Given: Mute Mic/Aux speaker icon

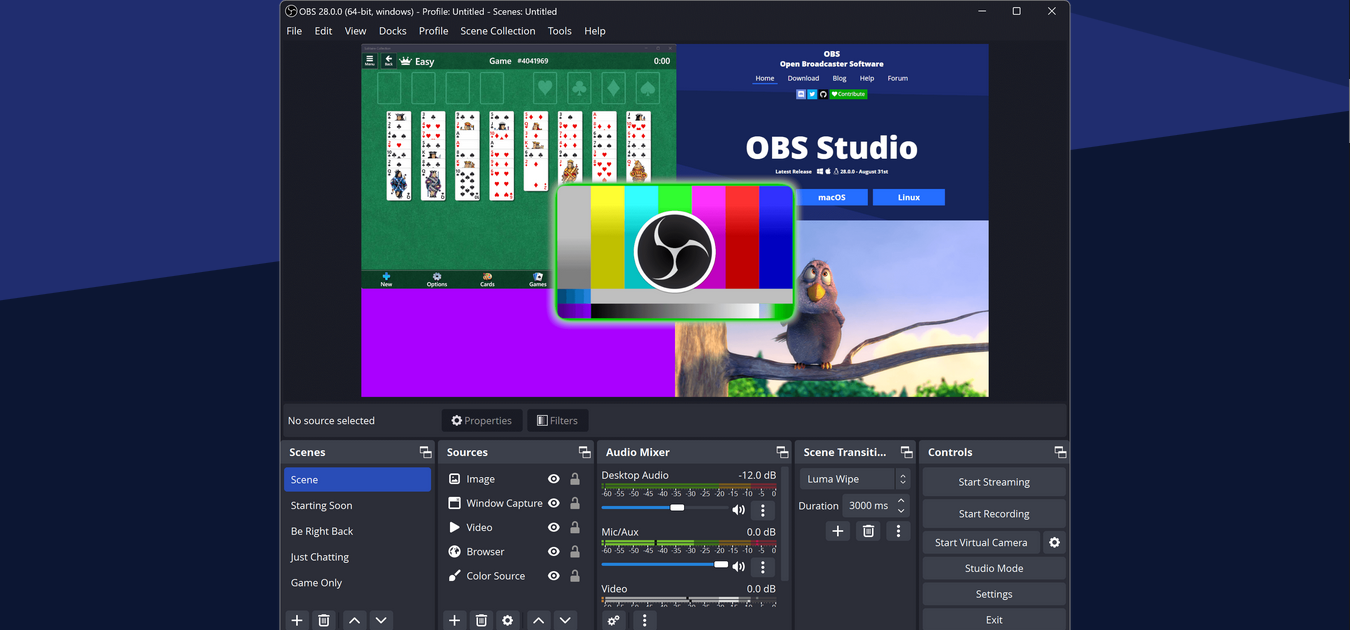Looking at the screenshot, I should click(x=739, y=566).
